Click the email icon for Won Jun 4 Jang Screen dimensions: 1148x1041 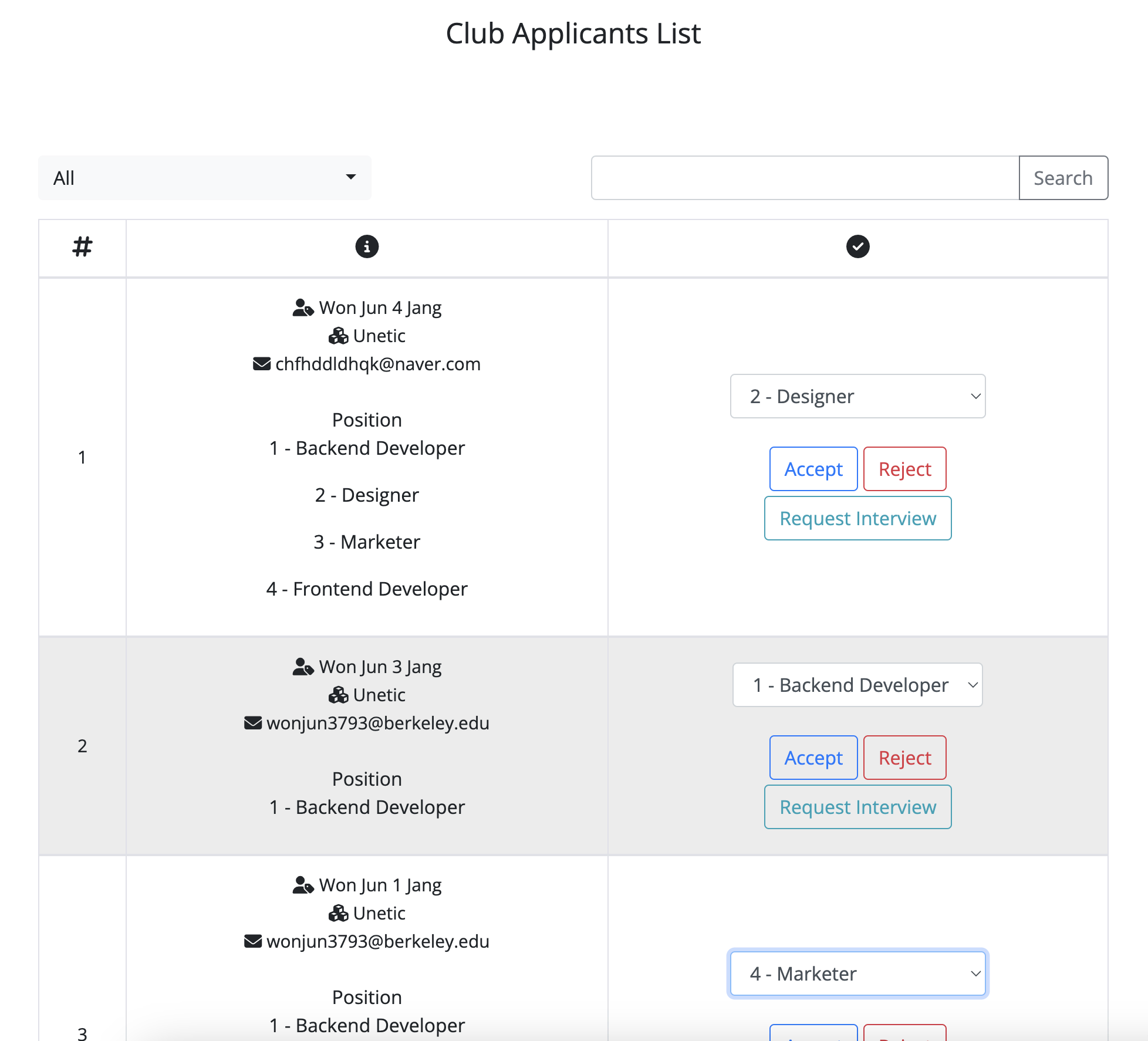point(262,363)
